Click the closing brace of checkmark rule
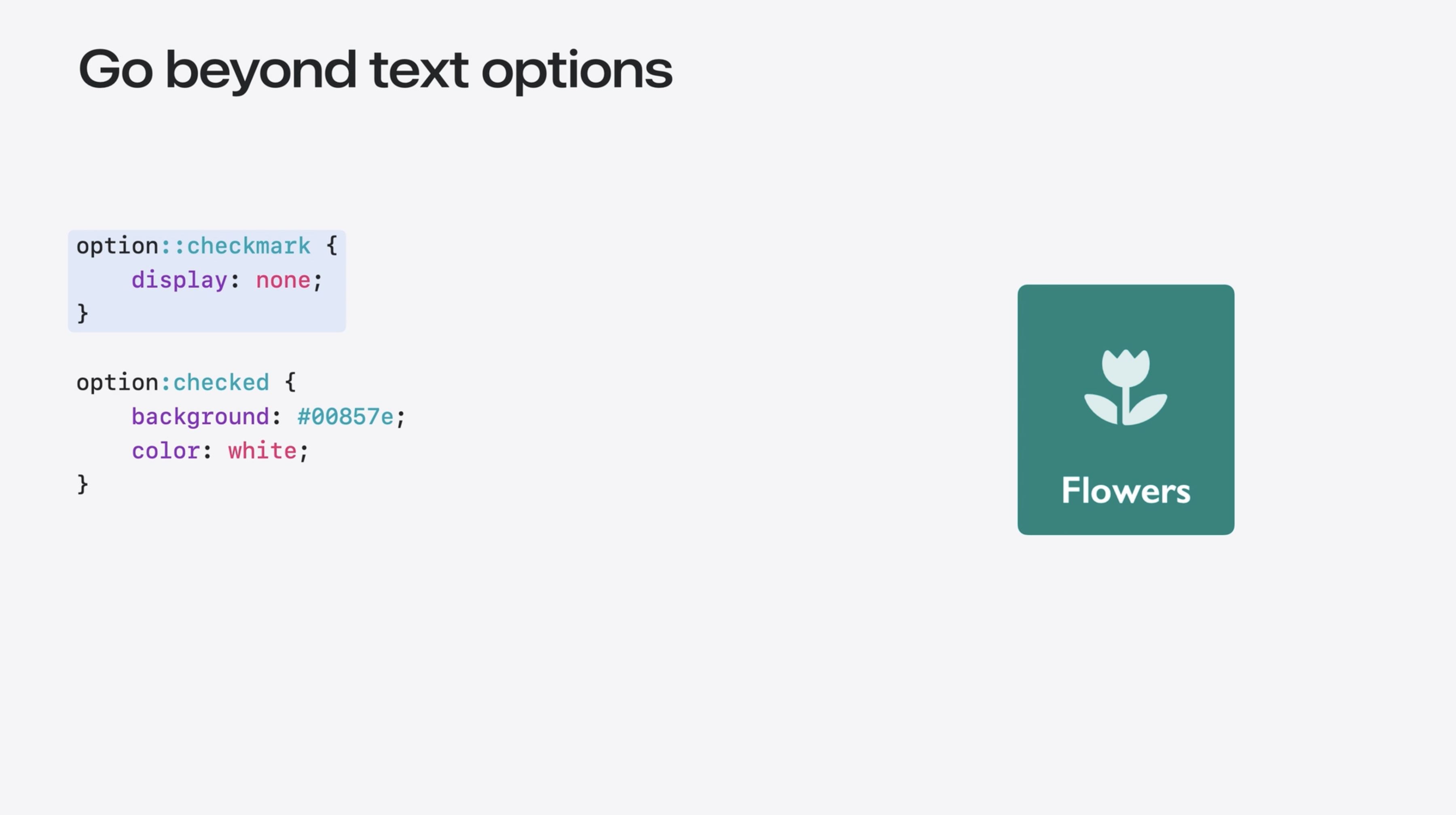This screenshot has height=815, width=1456. point(83,313)
